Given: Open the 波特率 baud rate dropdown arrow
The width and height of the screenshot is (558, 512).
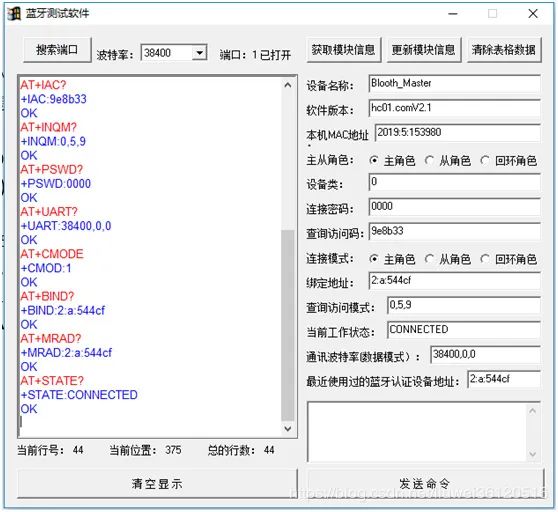Looking at the screenshot, I should coord(199,53).
